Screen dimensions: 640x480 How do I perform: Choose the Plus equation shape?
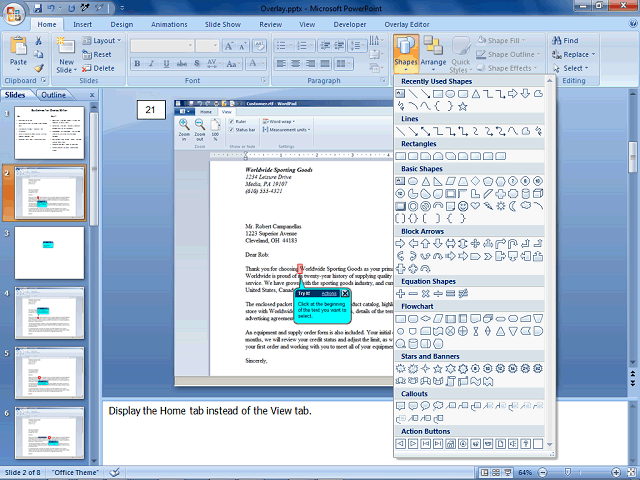tap(400, 293)
